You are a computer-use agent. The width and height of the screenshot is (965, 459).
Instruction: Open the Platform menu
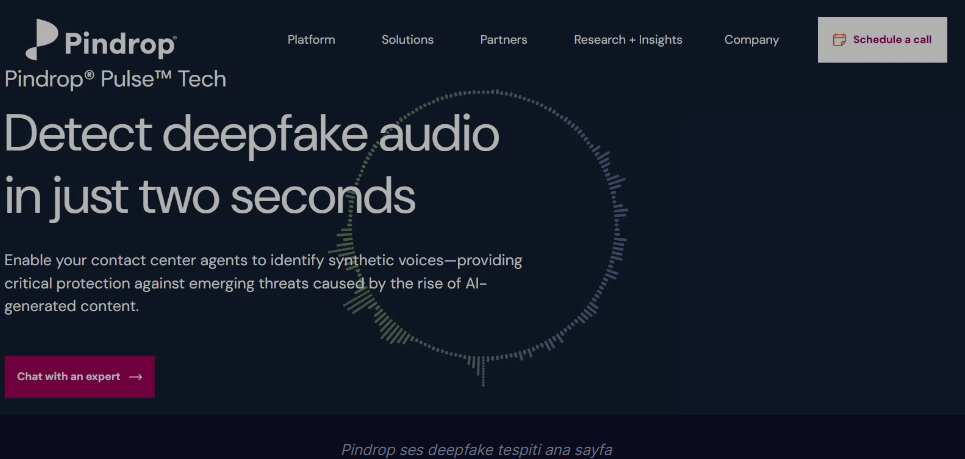[311, 40]
